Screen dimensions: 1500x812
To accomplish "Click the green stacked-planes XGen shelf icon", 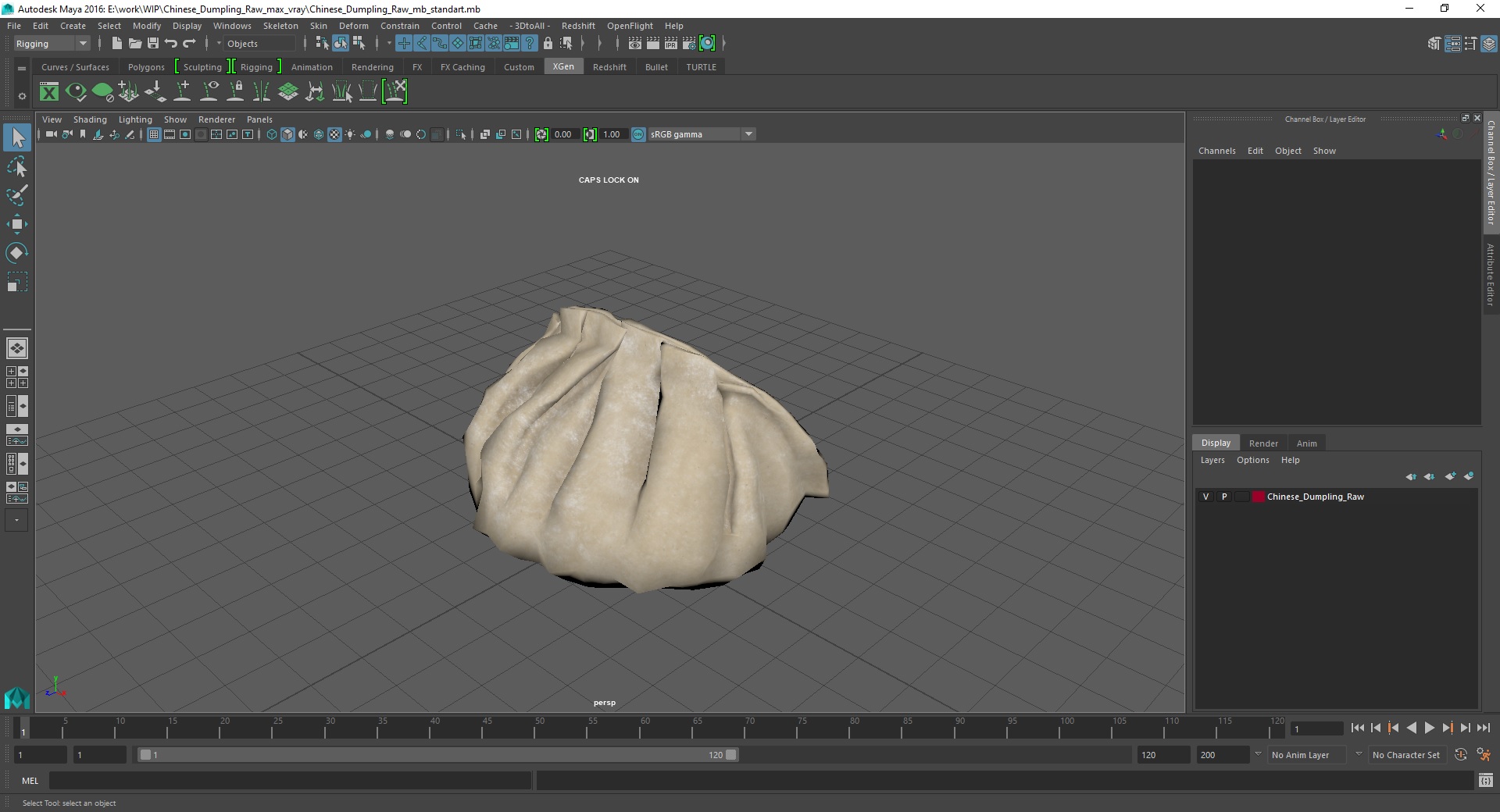I will (288, 92).
